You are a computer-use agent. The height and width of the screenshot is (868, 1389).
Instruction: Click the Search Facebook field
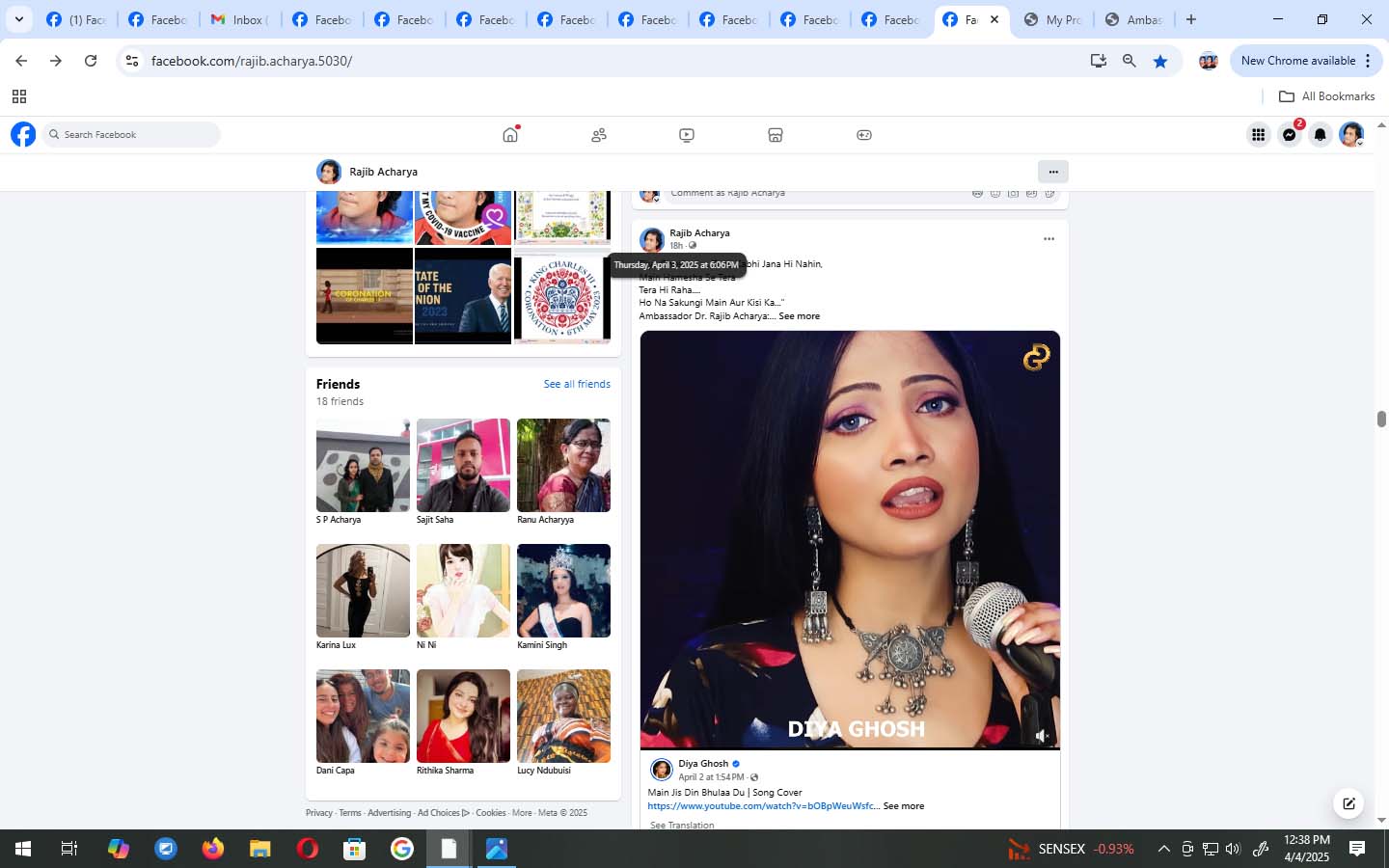[x=131, y=135]
